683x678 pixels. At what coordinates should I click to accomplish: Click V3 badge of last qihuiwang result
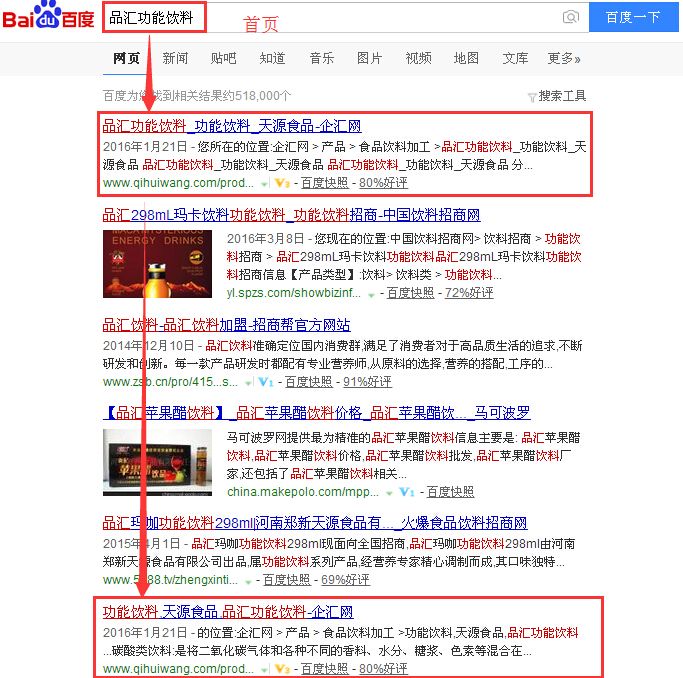pos(282,669)
